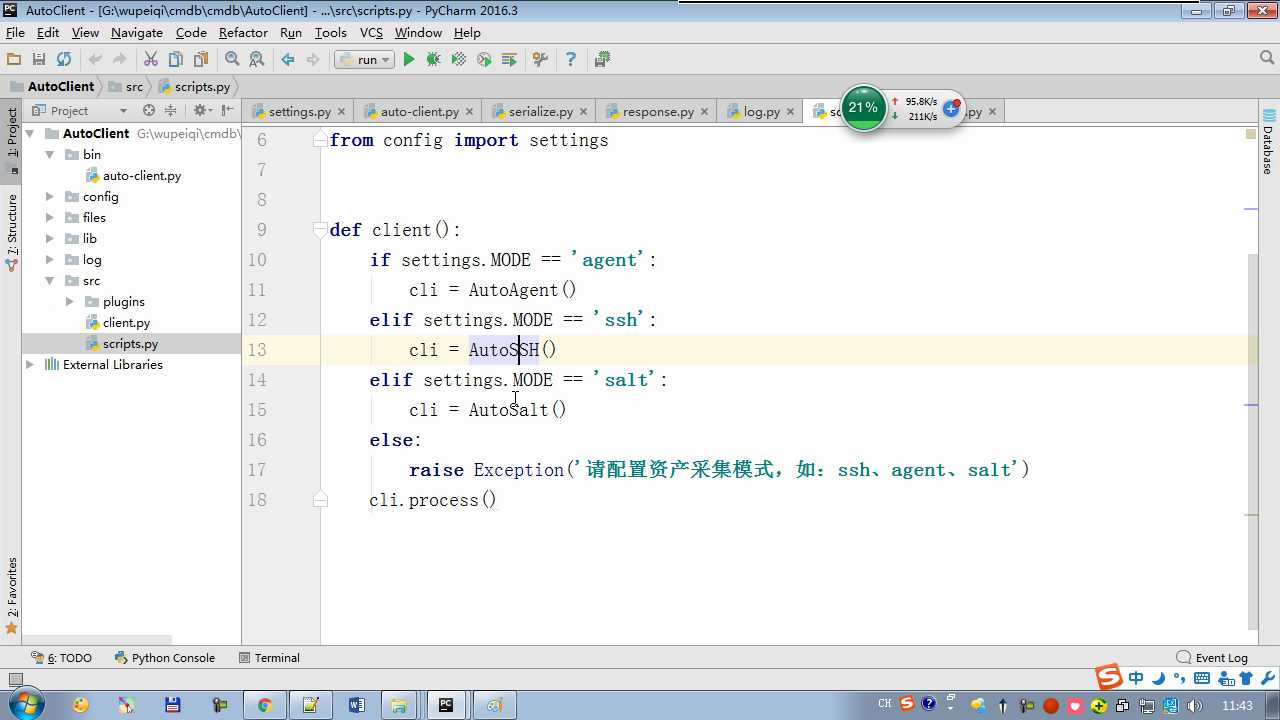Click the Cut scissors icon

pyautogui.click(x=151, y=60)
